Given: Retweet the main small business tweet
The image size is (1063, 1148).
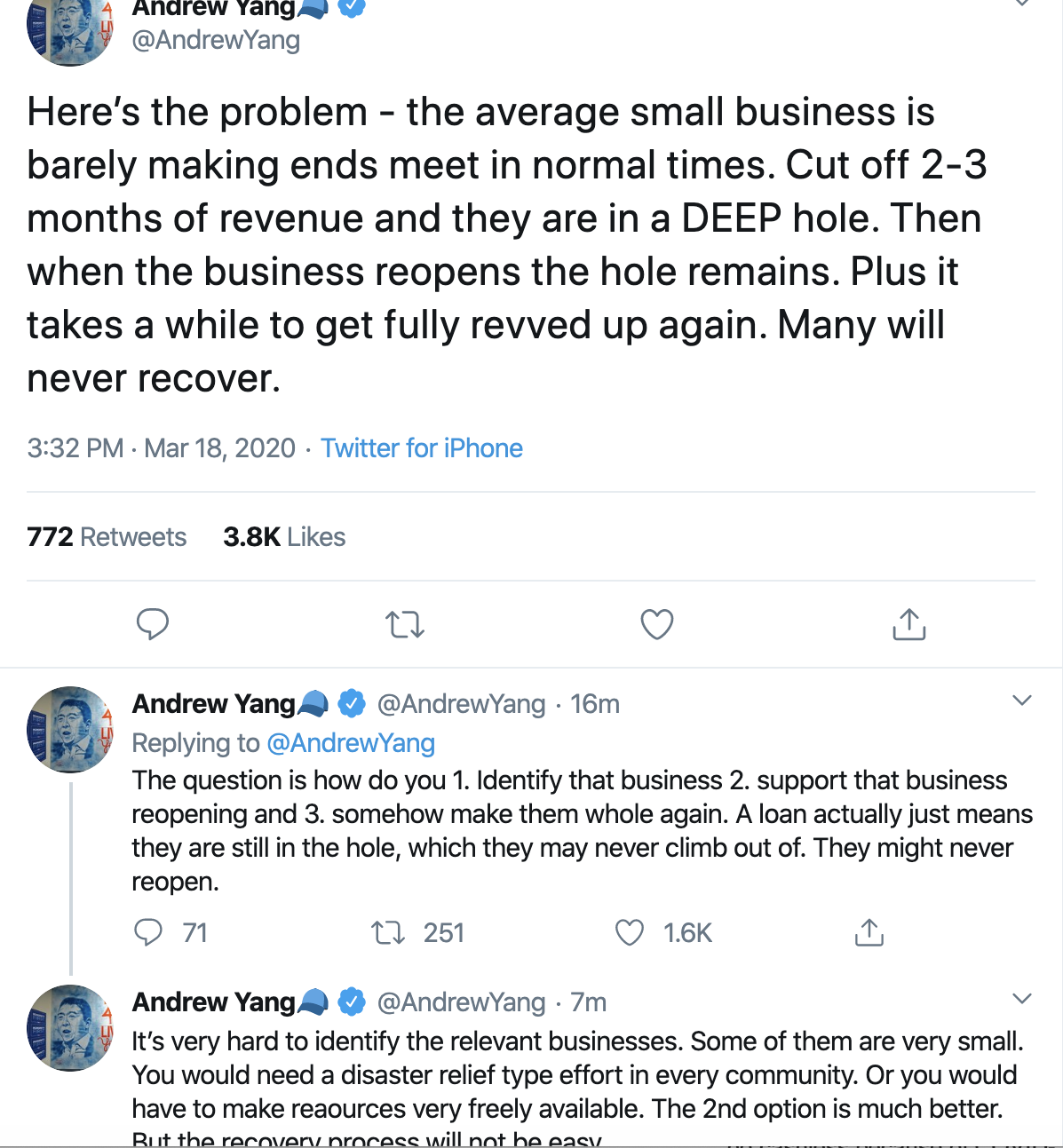Looking at the screenshot, I should 405,625.
